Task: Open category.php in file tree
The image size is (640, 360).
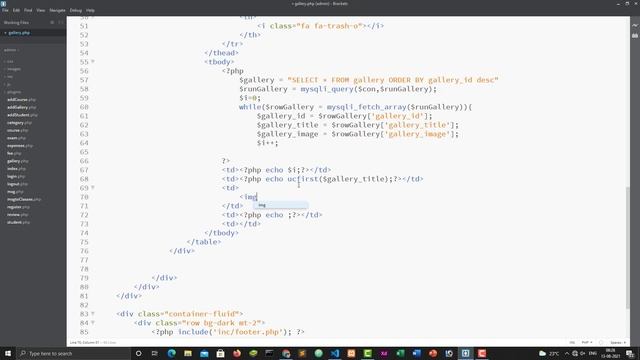Action: (19, 123)
